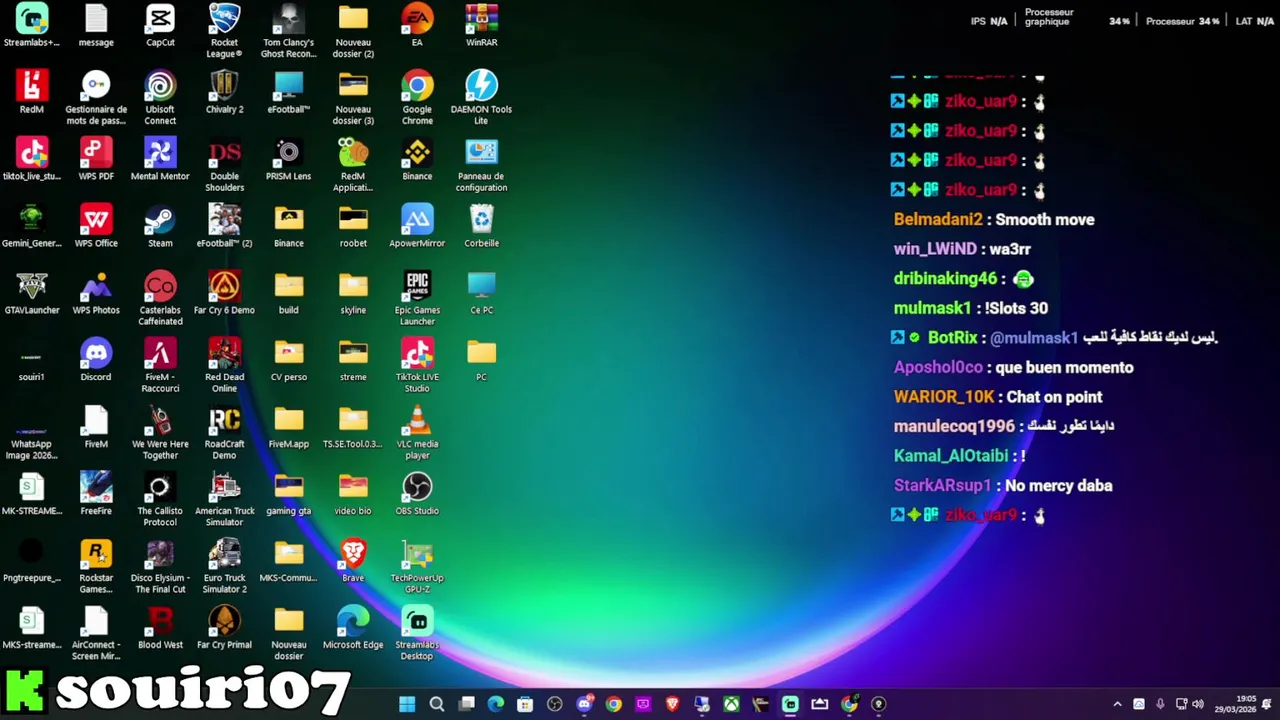
Task: Select Streamlabs Desktop icon
Action: (417, 634)
